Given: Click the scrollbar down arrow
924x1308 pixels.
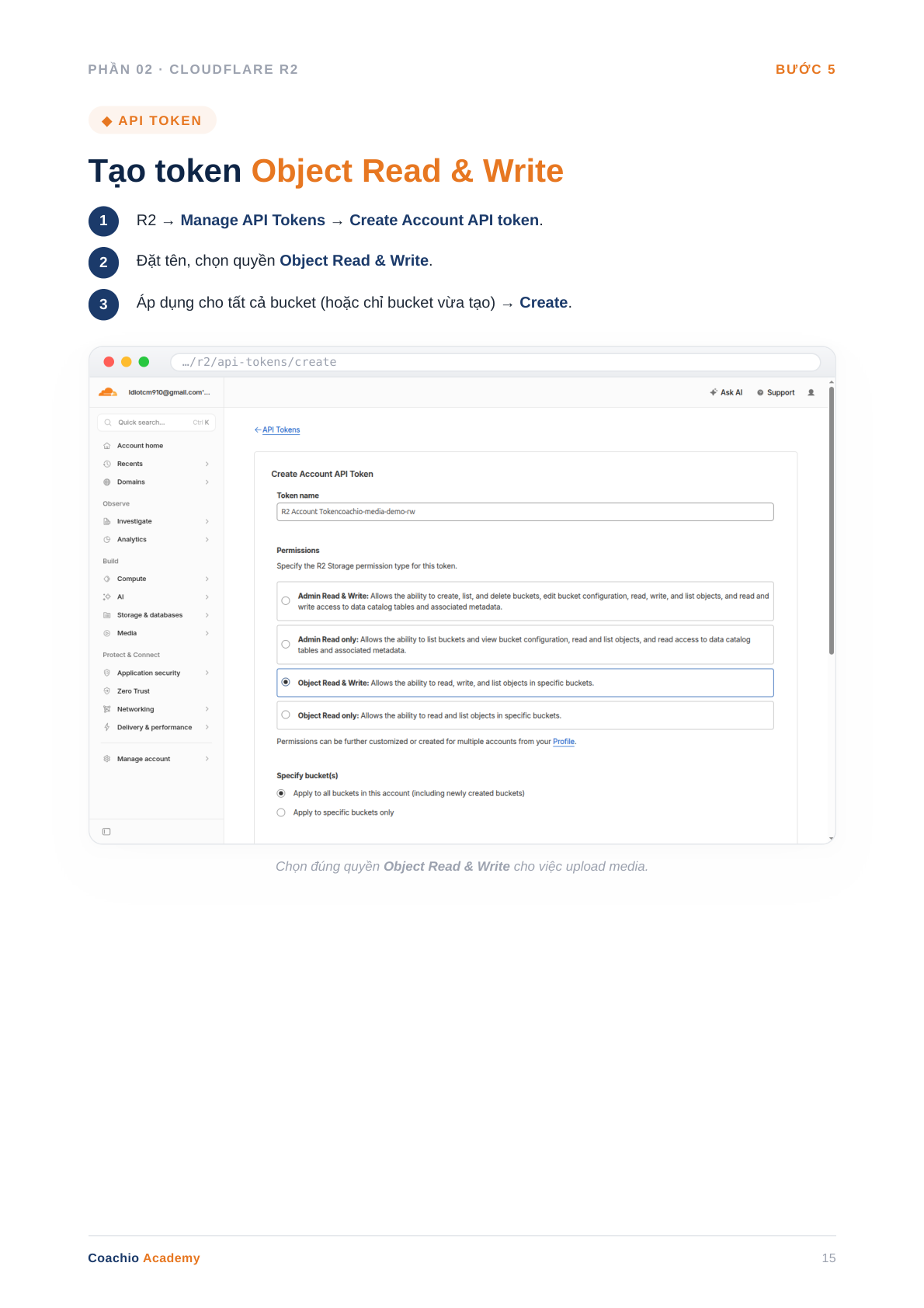Looking at the screenshot, I should [832, 839].
